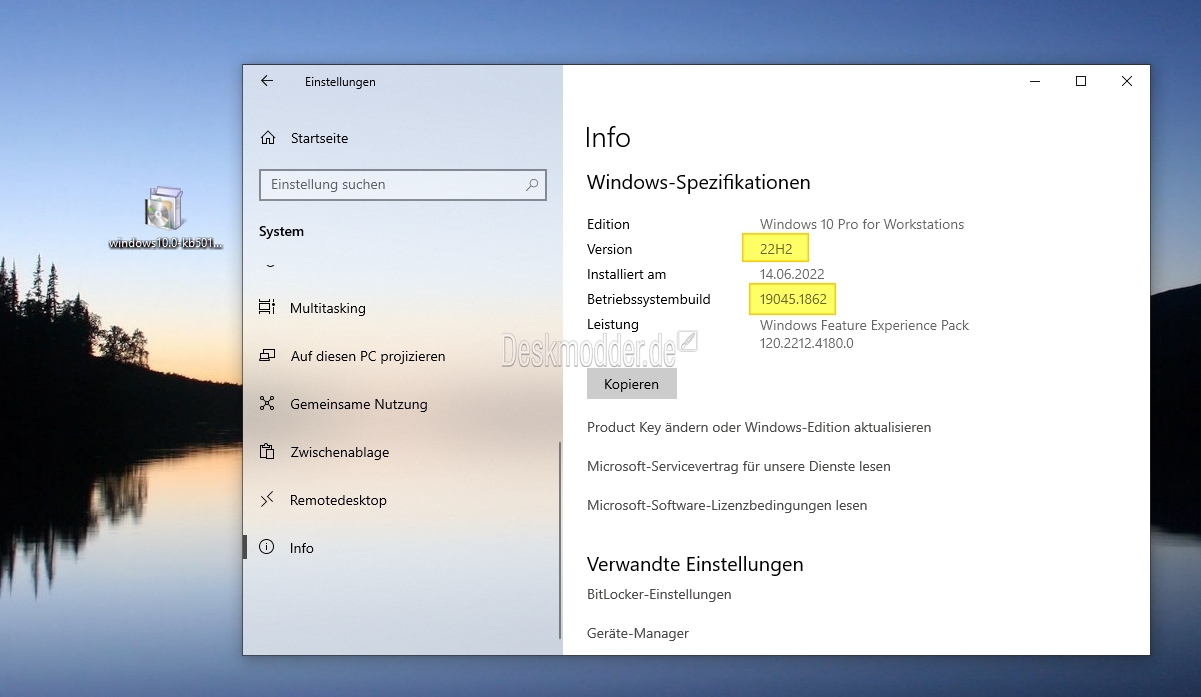Click the 'Info' page title
Screen dimensions: 1201x697
click(608, 137)
